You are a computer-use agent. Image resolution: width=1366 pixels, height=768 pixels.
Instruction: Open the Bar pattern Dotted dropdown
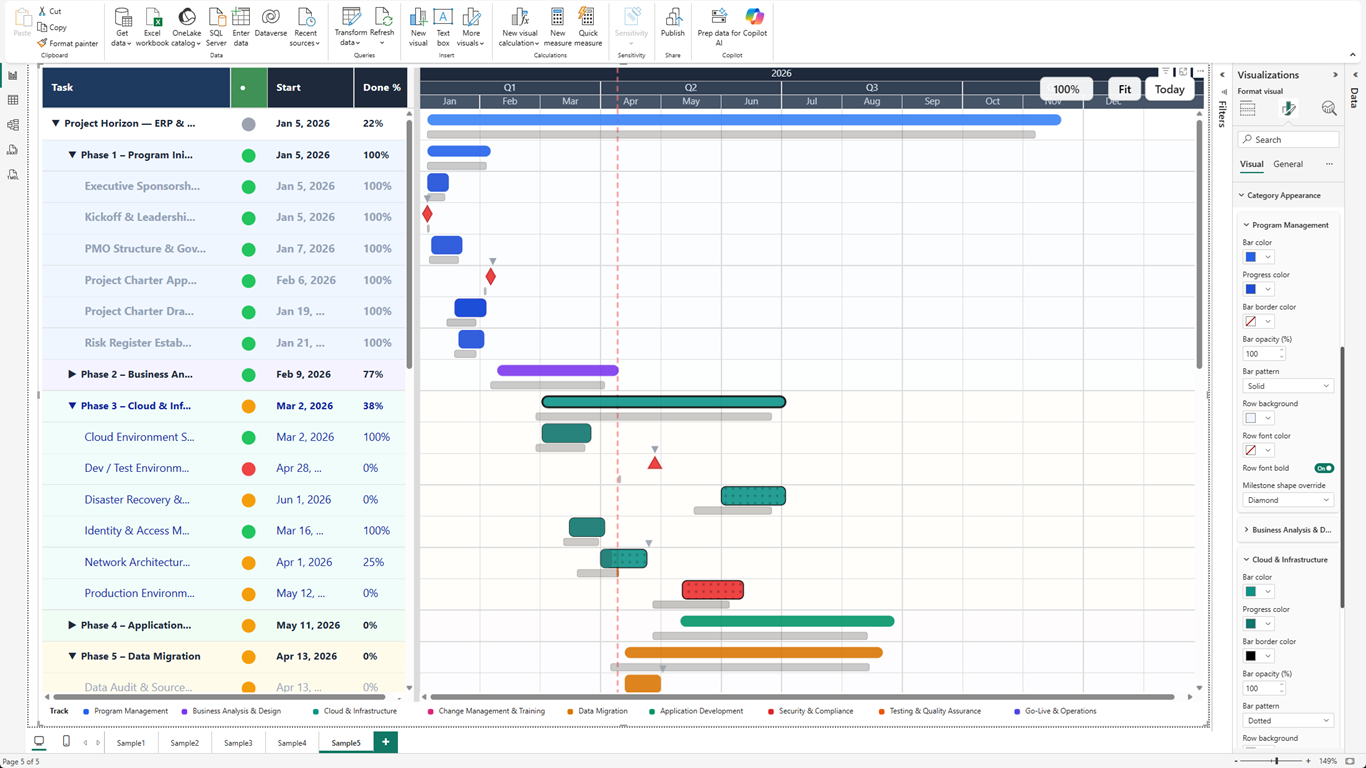pos(1288,720)
